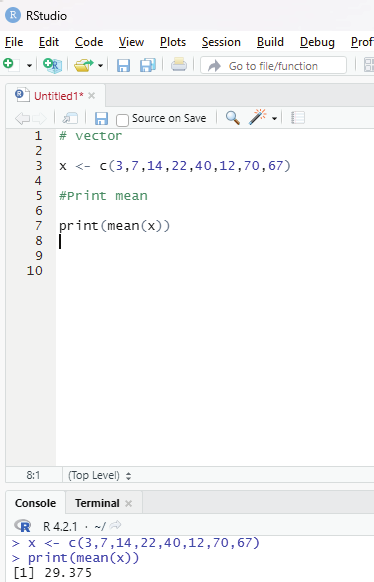This screenshot has height=582, width=374.
Task: Click line number 10 in gutter
Action: coord(35,271)
